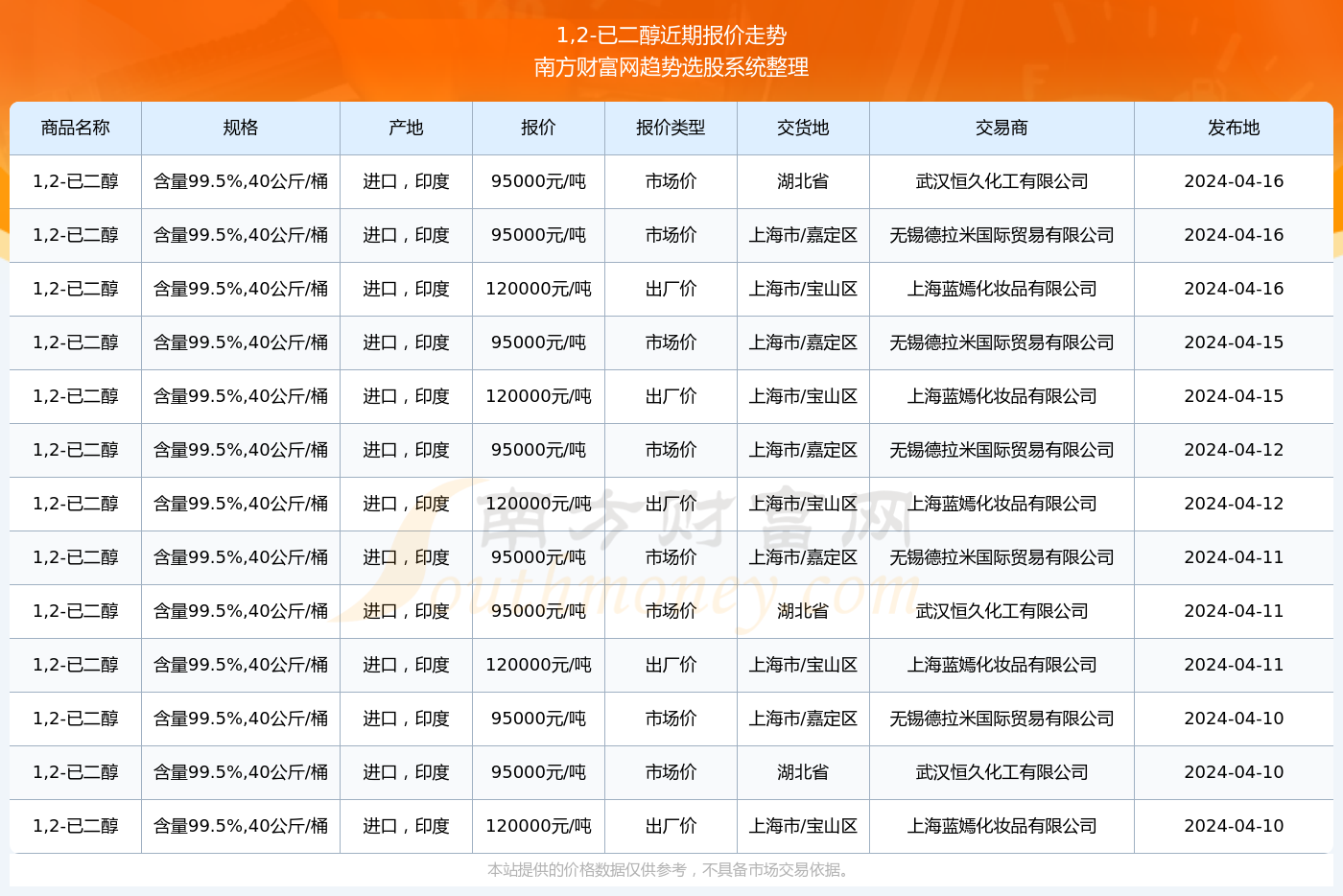
Task: Click 市场价 in the 2024-04-10 无锡德拉米 row
Action: (671, 719)
